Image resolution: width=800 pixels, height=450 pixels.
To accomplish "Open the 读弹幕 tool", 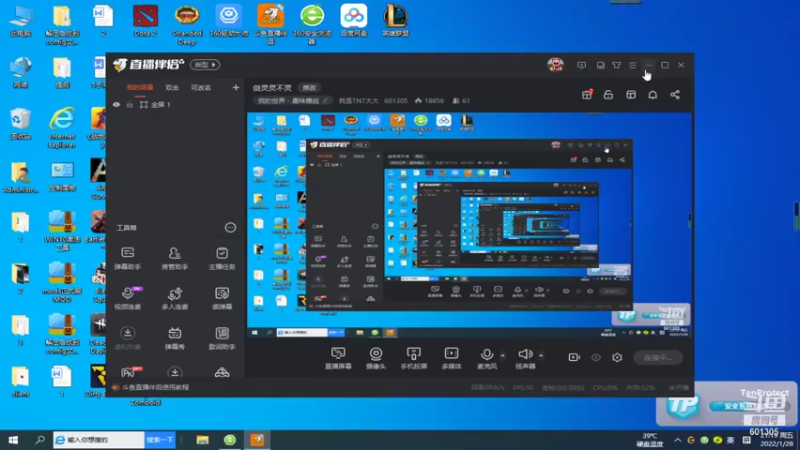I will [221, 298].
